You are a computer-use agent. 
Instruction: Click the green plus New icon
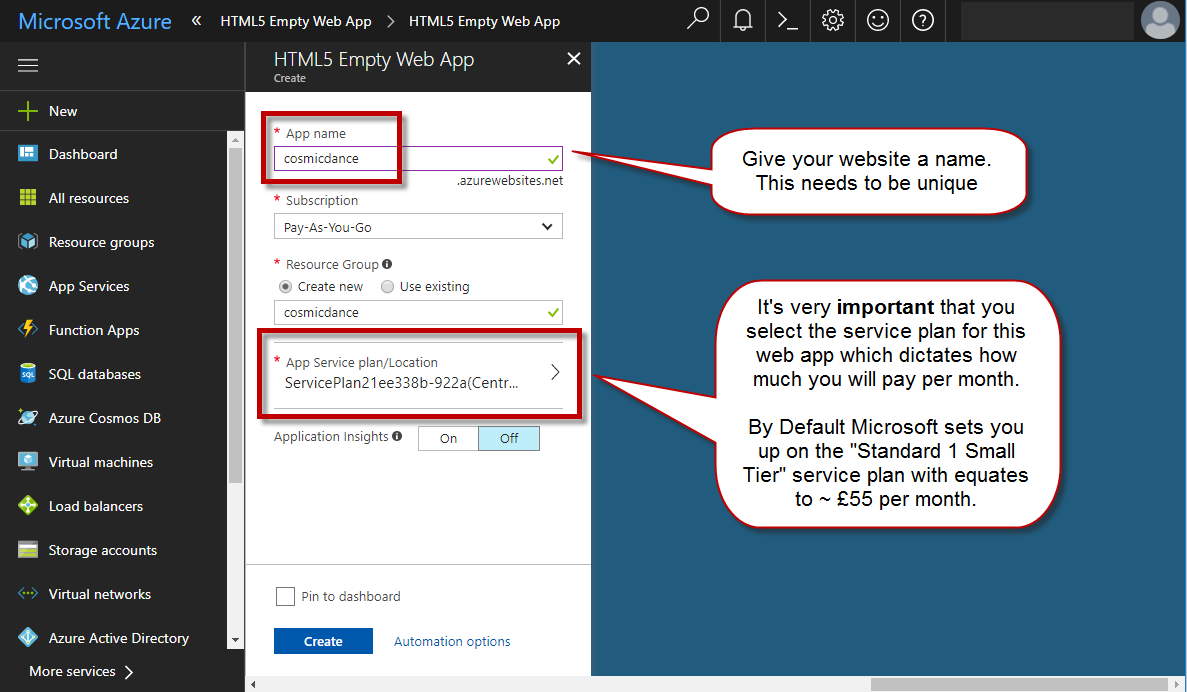coord(27,111)
